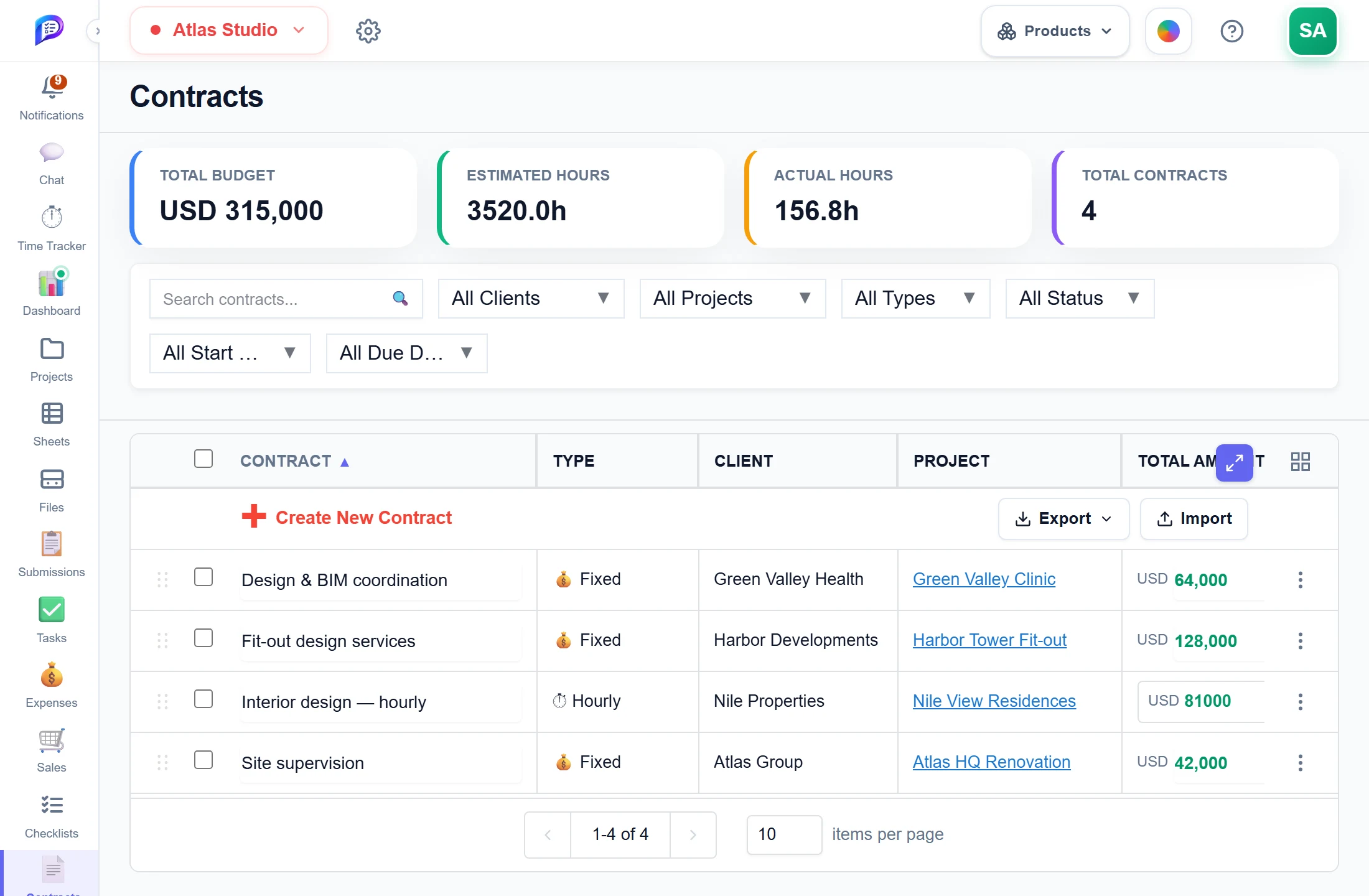The height and width of the screenshot is (896, 1369).
Task: Check the Site supervision row
Action: [x=203, y=760]
